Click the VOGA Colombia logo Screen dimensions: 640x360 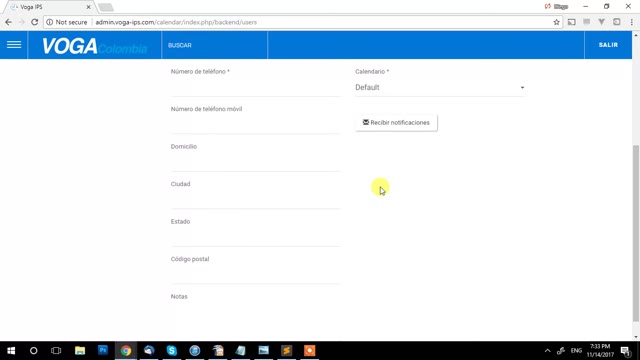coord(94,46)
